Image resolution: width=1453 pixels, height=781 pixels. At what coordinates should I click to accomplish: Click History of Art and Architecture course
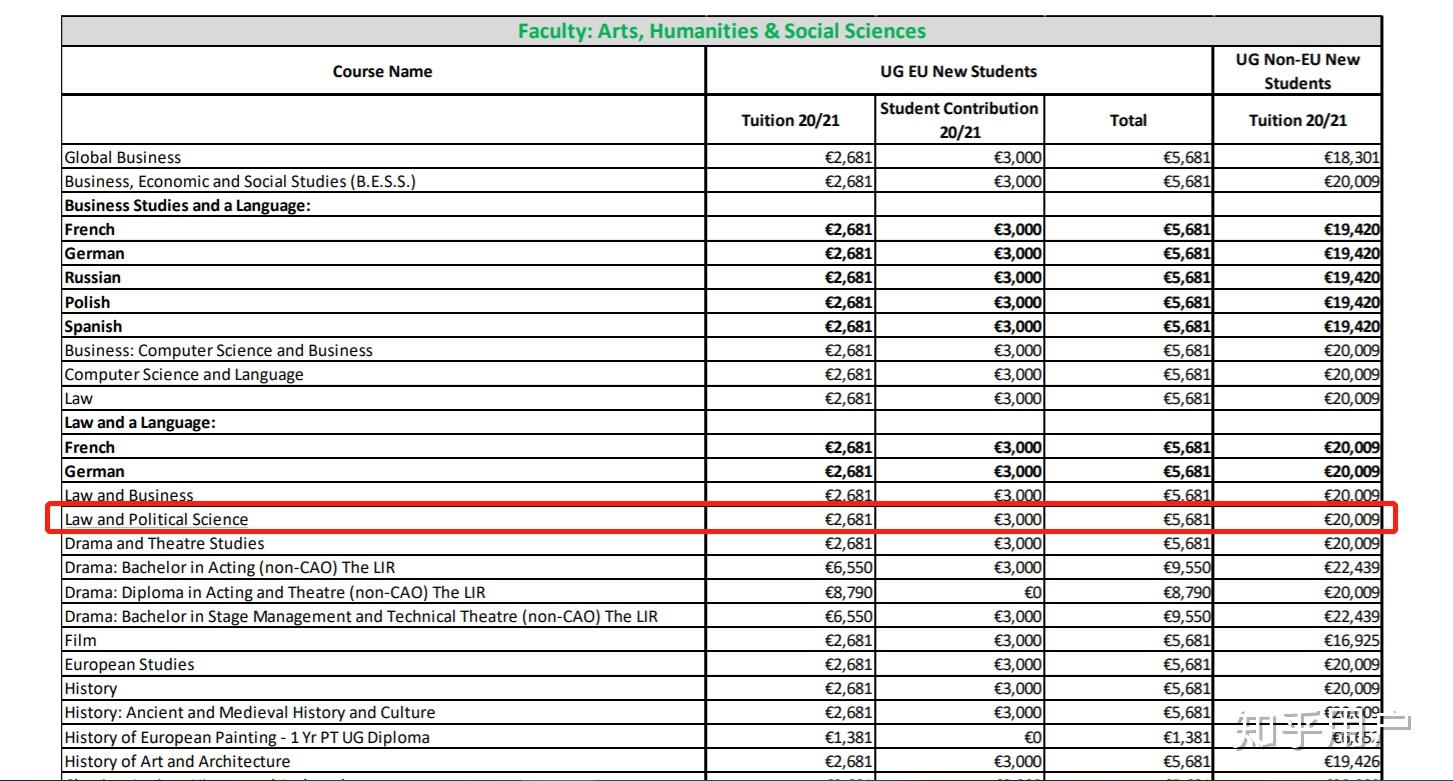177,761
